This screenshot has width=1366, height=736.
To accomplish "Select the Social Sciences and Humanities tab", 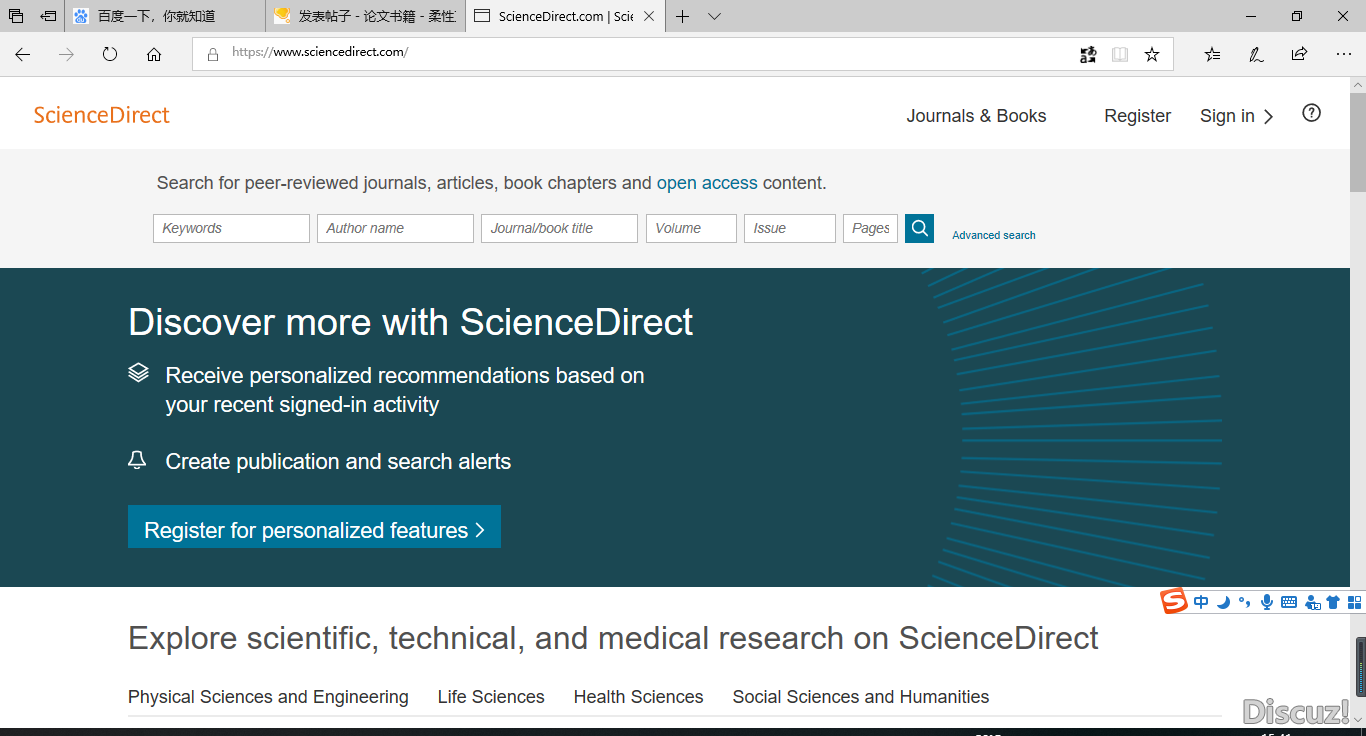I will point(860,697).
